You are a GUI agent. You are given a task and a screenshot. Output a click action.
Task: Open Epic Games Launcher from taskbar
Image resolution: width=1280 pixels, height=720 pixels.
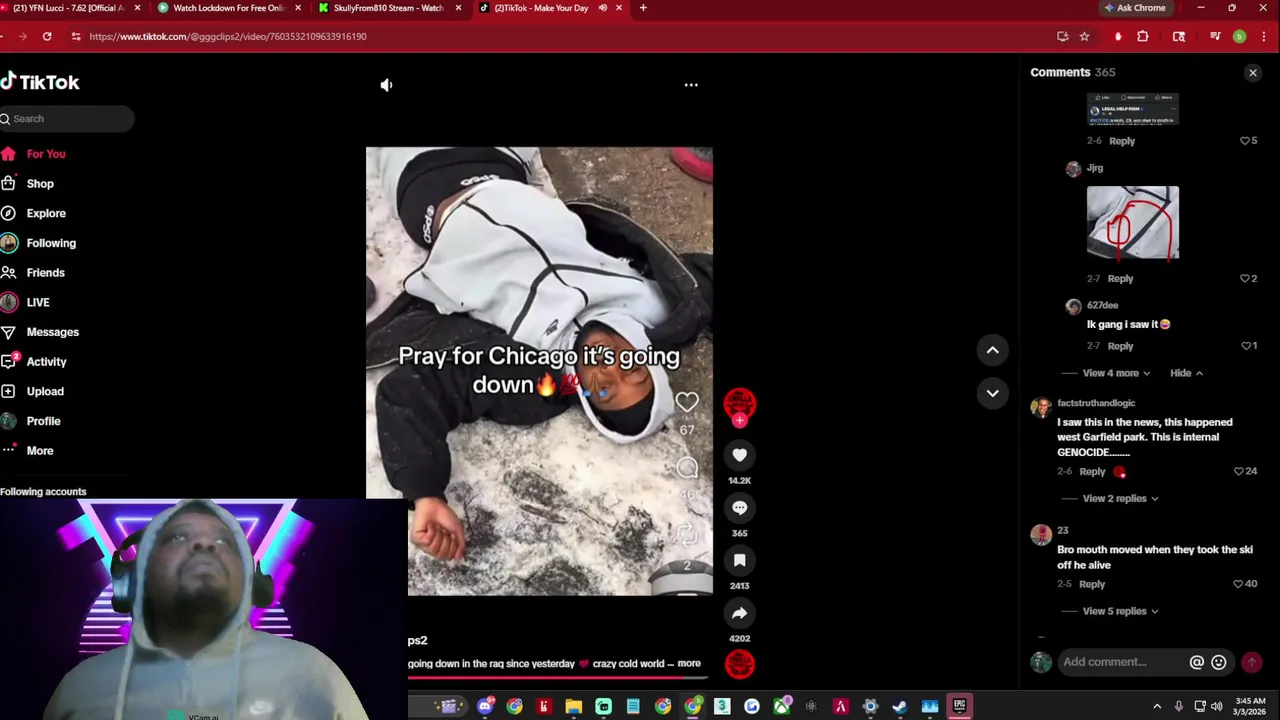[959, 707]
